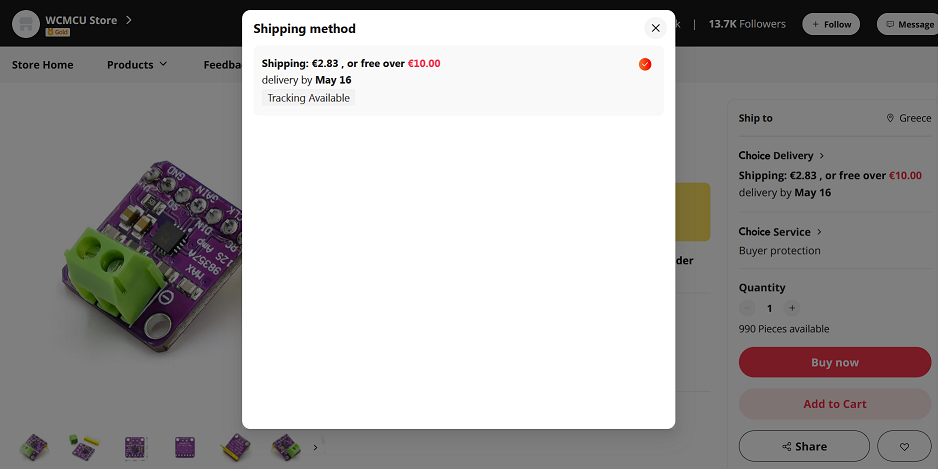Show next thumbnails with arrow
Screen dimensions: 938x469
click(x=315, y=447)
